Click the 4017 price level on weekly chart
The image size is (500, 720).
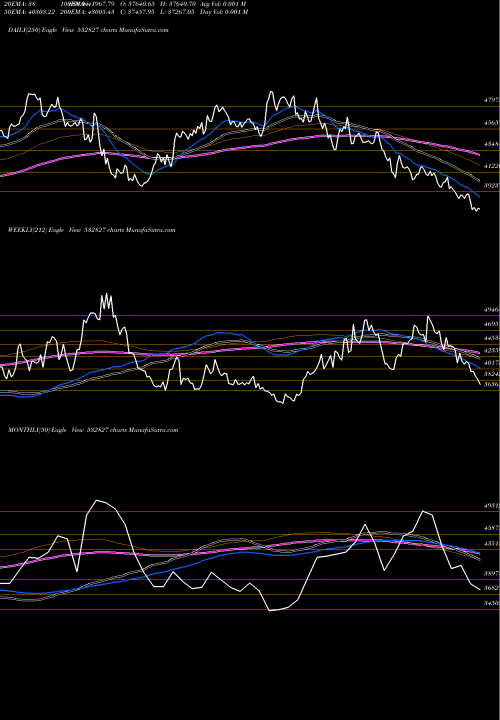(x=492, y=363)
